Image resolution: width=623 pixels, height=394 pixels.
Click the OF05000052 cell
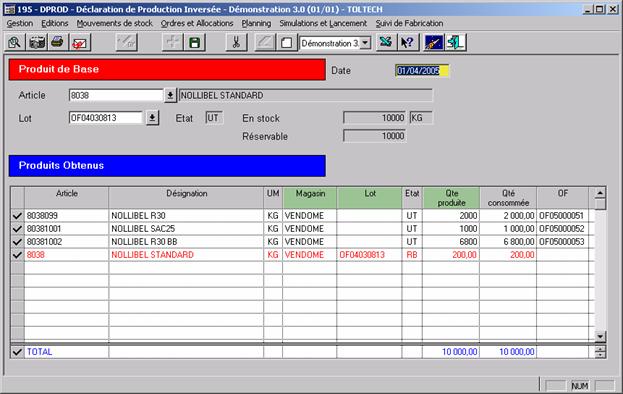point(563,229)
